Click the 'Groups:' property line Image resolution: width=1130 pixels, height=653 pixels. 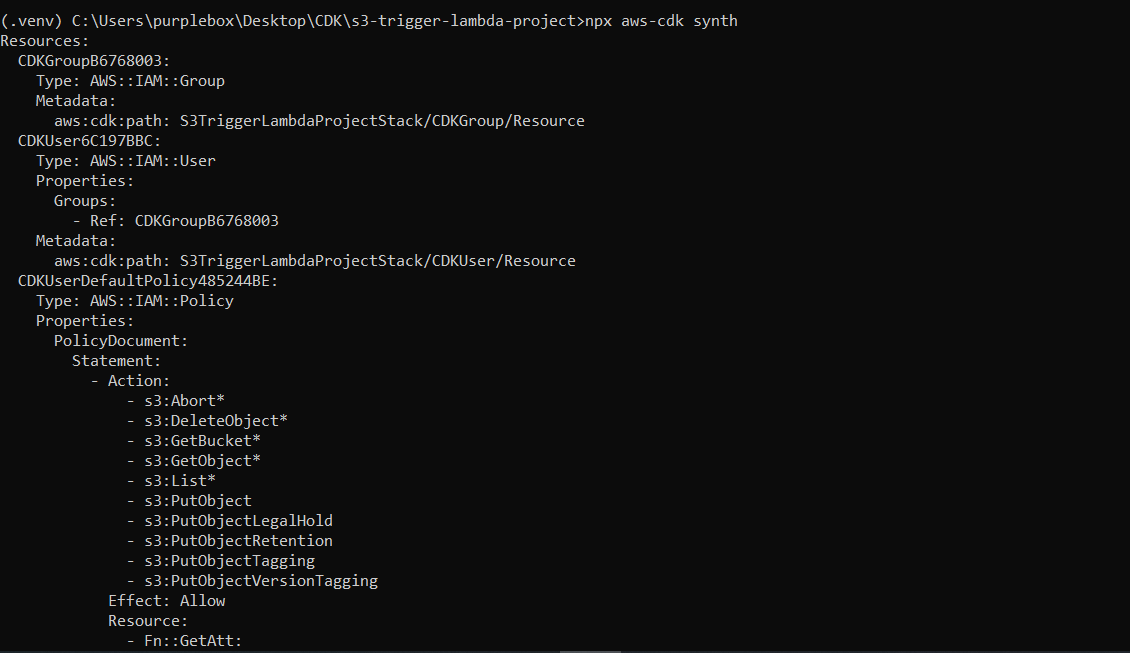(x=84, y=201)
